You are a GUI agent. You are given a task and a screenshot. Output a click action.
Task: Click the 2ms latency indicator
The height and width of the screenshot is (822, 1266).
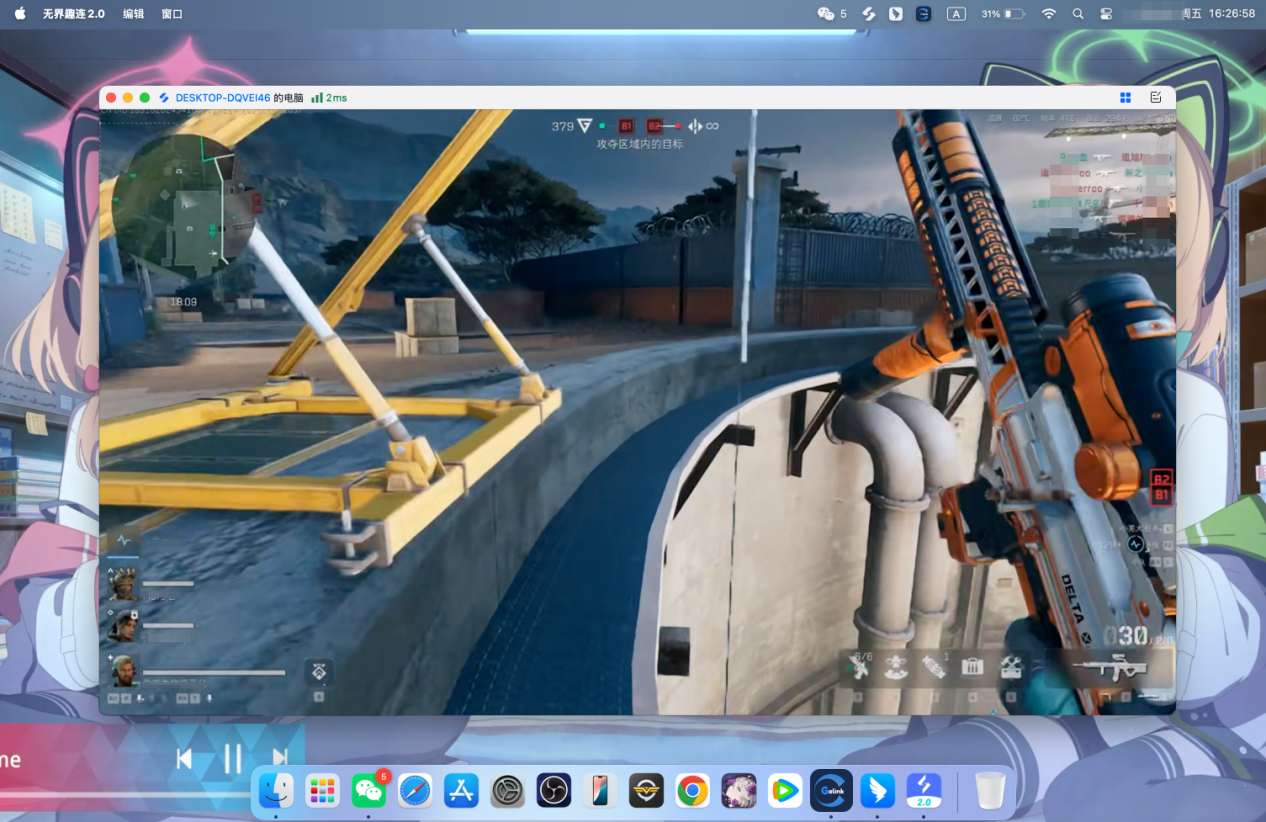329,98
